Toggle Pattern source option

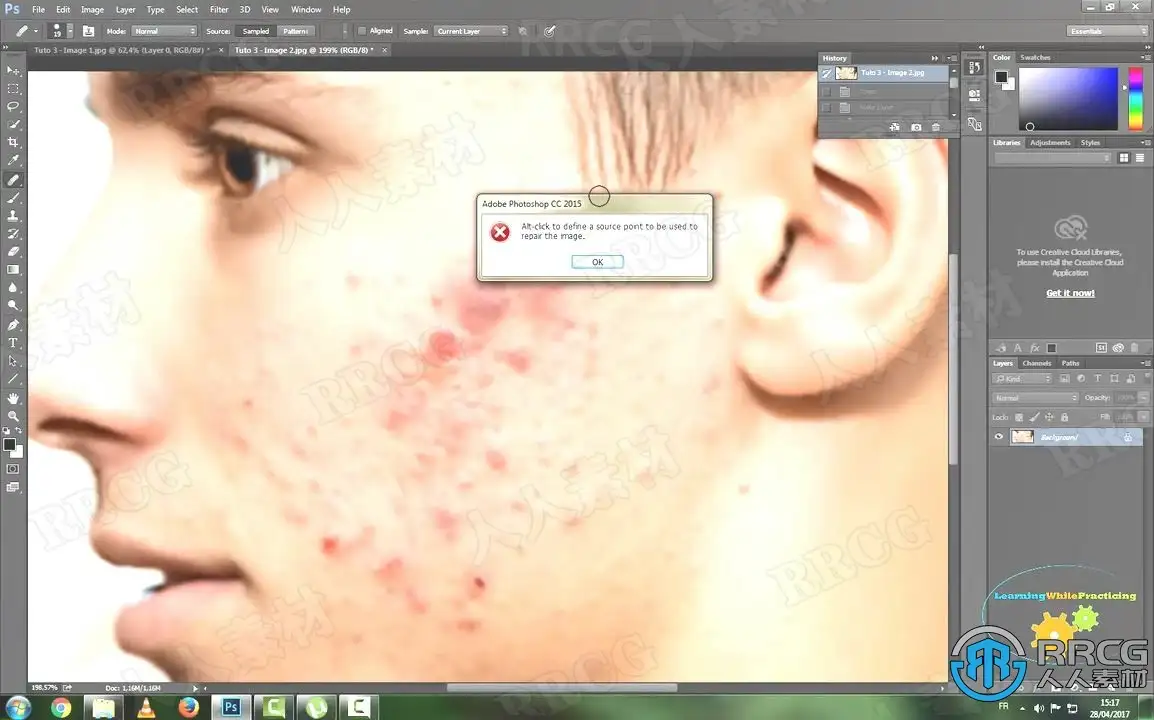[296, 31]
